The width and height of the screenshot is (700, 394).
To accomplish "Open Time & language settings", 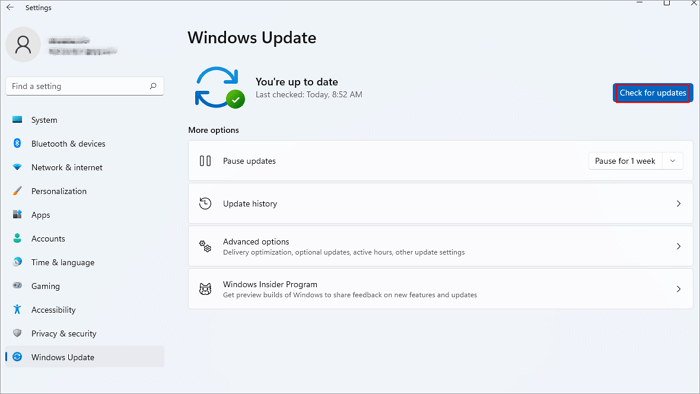I will (x=85, y=262).
